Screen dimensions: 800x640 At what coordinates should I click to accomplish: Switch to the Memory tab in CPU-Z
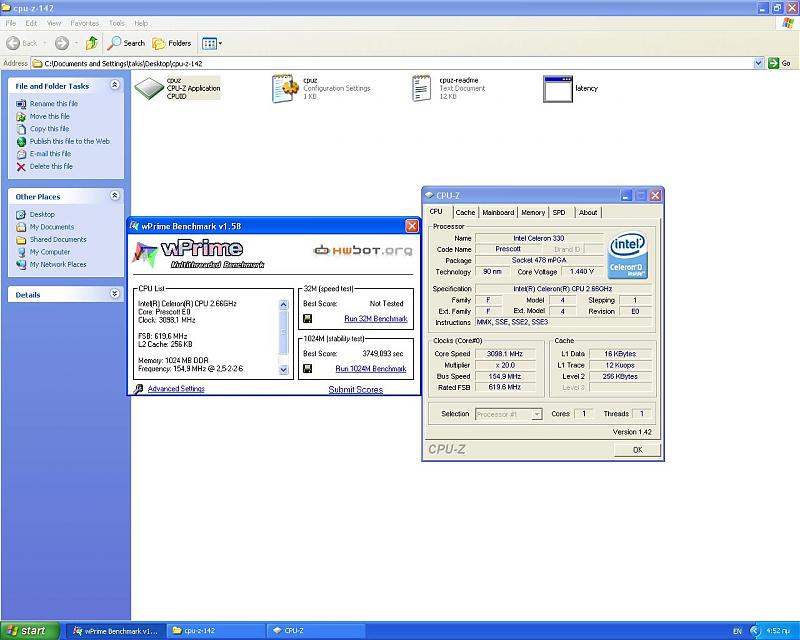coord(533,212)
